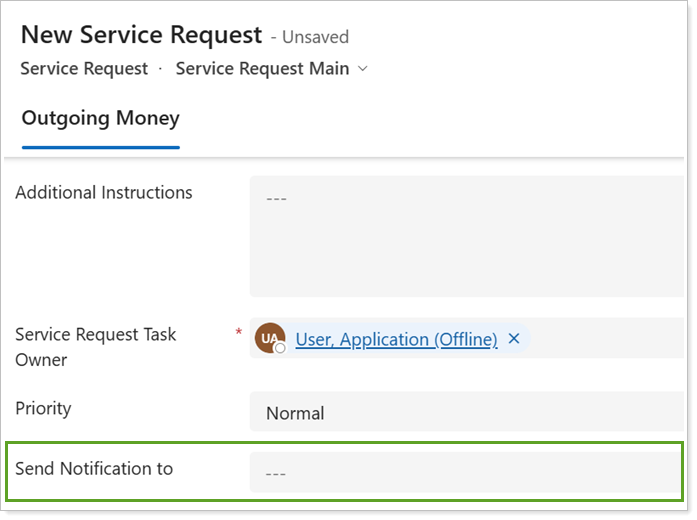Open the Priority dropdown showing Normal
Image resolution: width=697 pixels, height=520 pixels.
pos(466,413)
